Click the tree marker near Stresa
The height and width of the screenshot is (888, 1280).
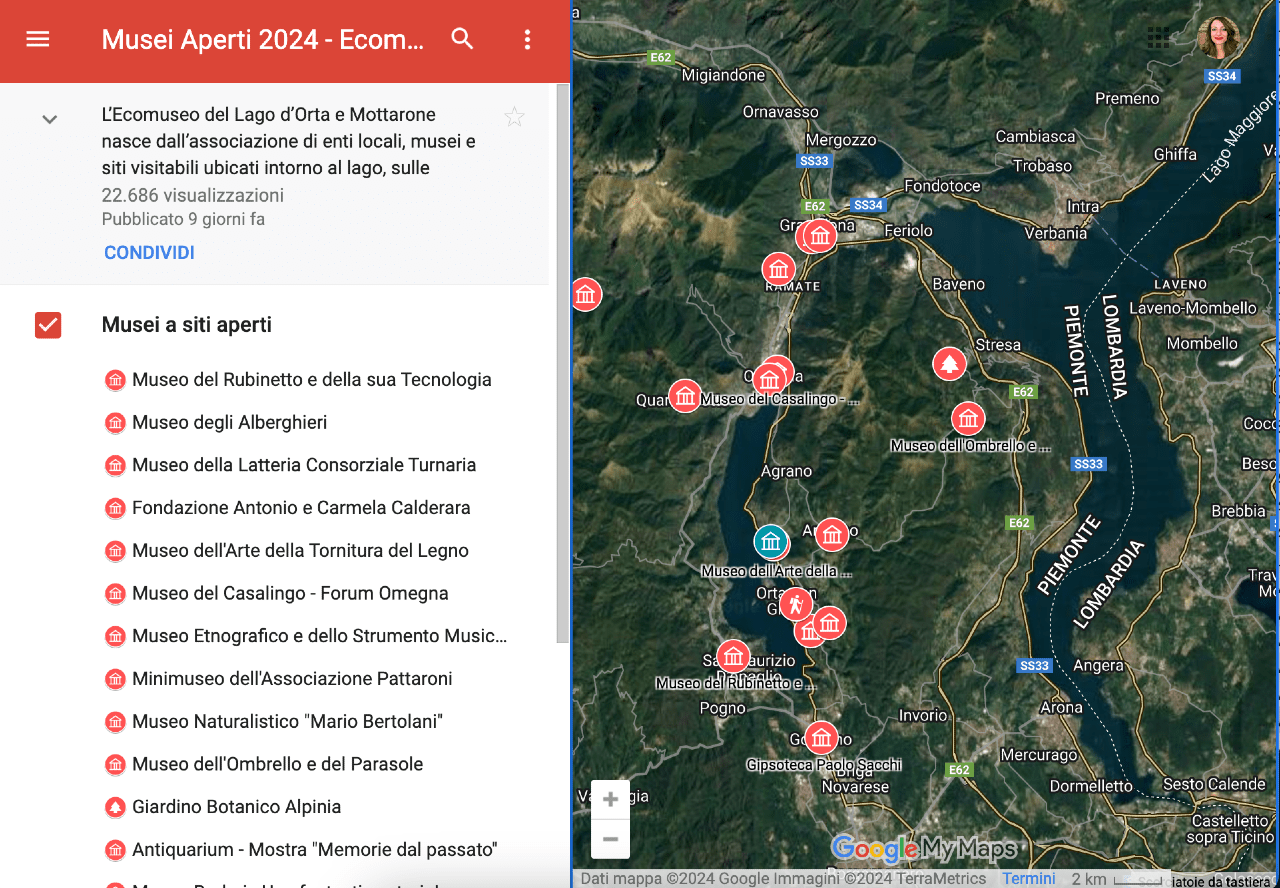949,364
